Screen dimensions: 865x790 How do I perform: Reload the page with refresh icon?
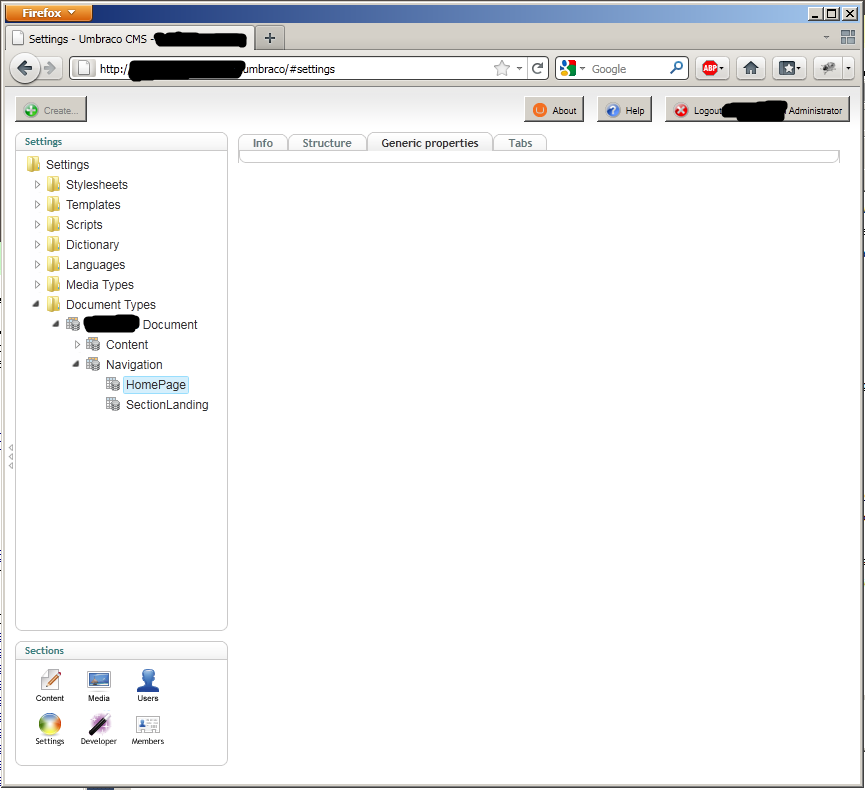click(537, 68)
